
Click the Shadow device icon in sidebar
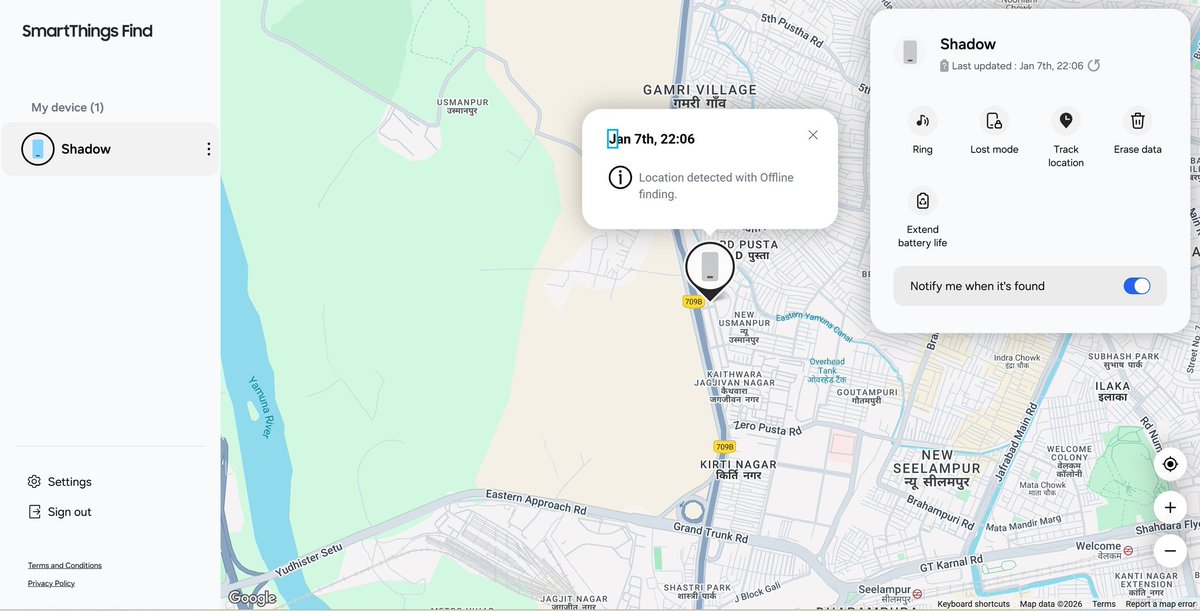pos(38,149)
